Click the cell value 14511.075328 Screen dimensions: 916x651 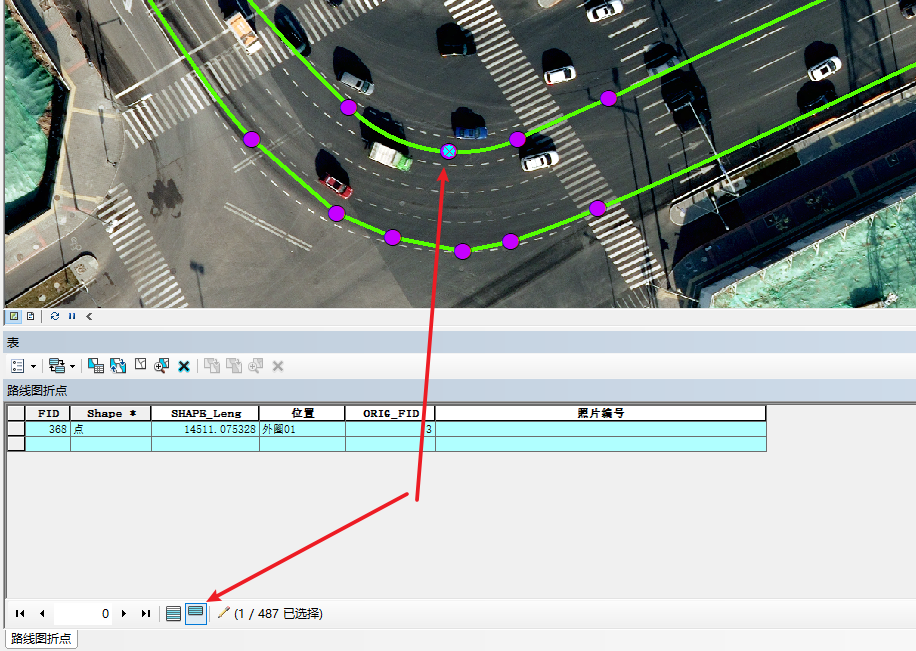coord(206,429)
